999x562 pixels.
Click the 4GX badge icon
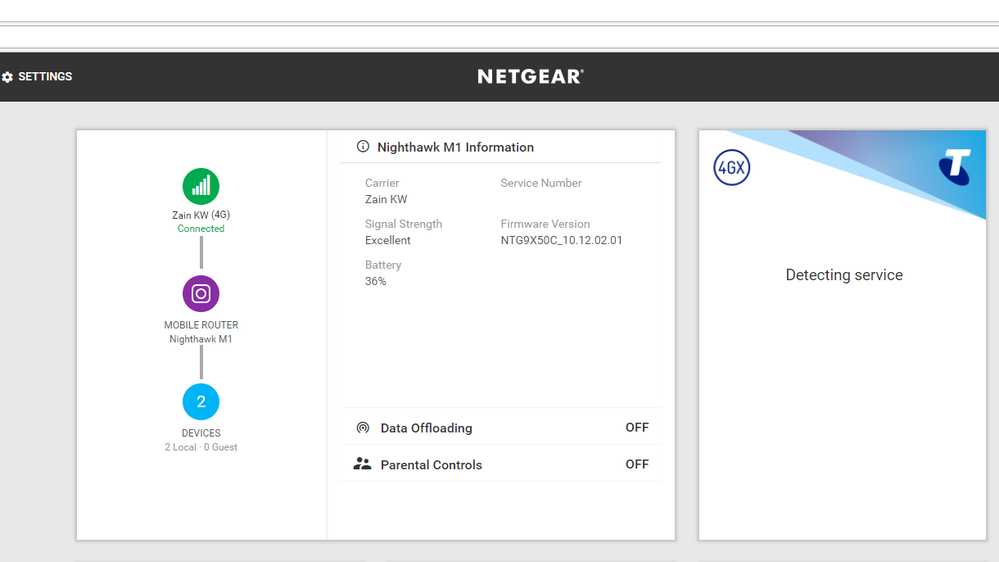tap(732, 168)
